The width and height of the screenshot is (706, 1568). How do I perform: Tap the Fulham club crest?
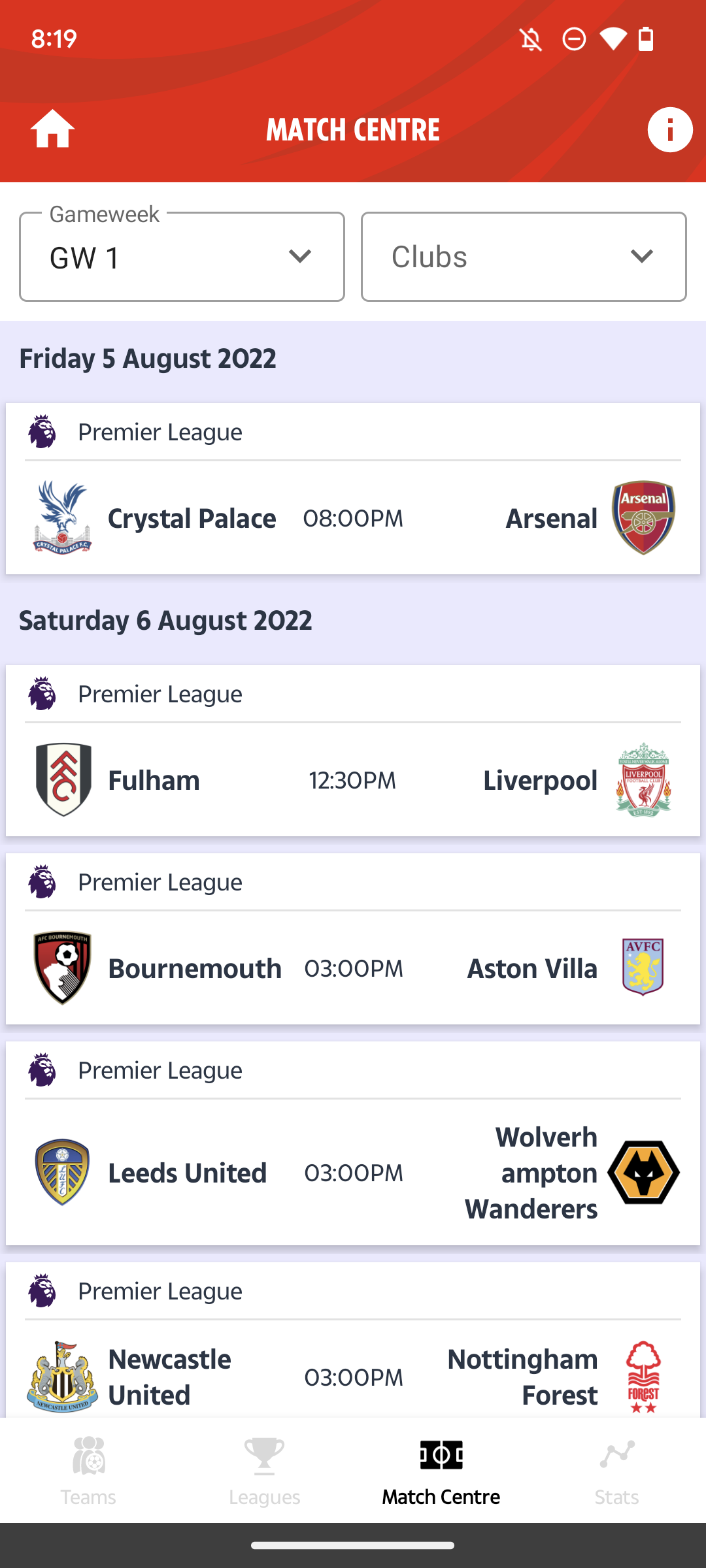point(63,779)
